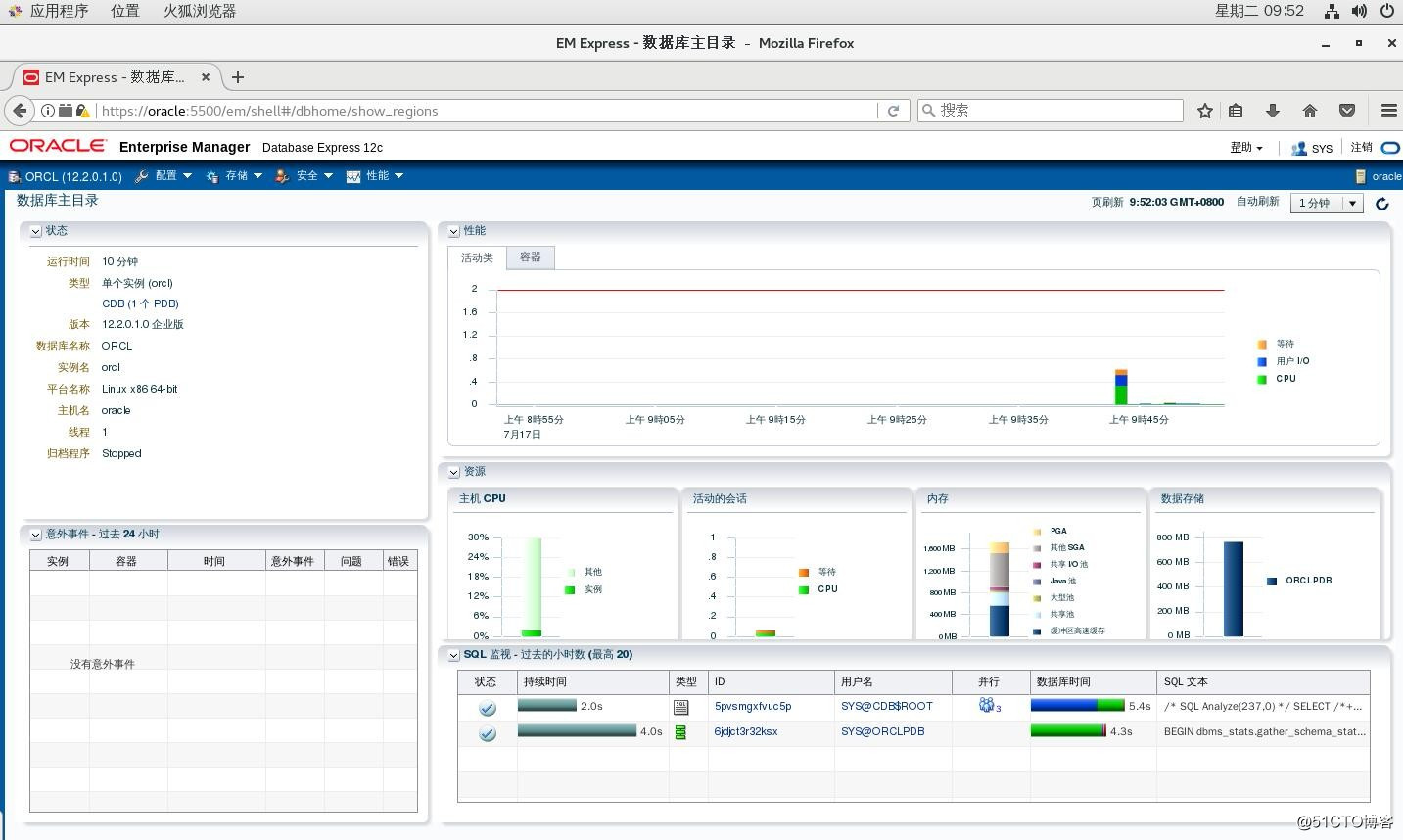Open the 性能 menu in the blue bar
Screen dimensions: 1403x840
(375, 176)
